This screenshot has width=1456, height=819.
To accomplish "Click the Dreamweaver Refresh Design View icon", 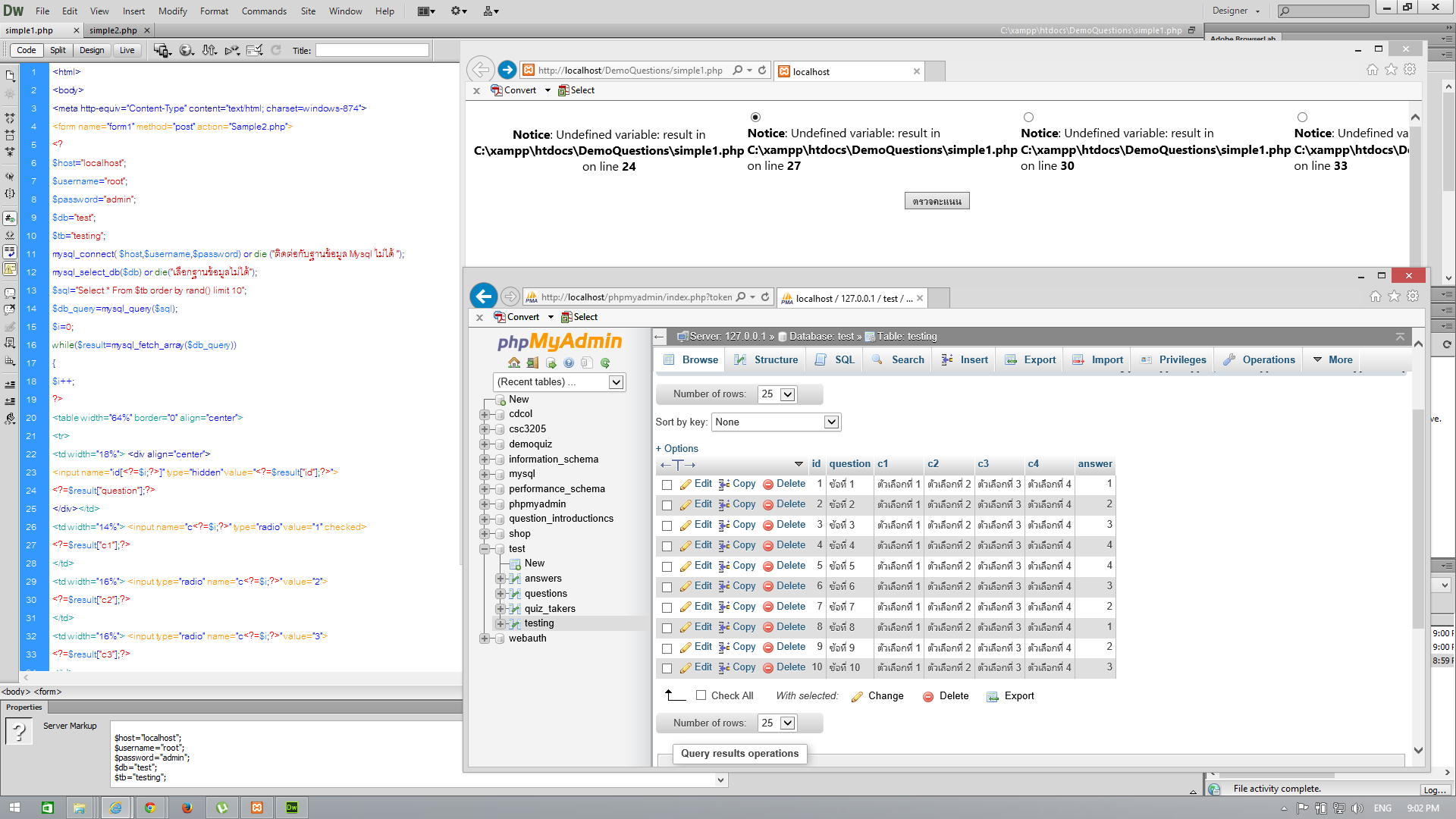I will tap(276, 50).
